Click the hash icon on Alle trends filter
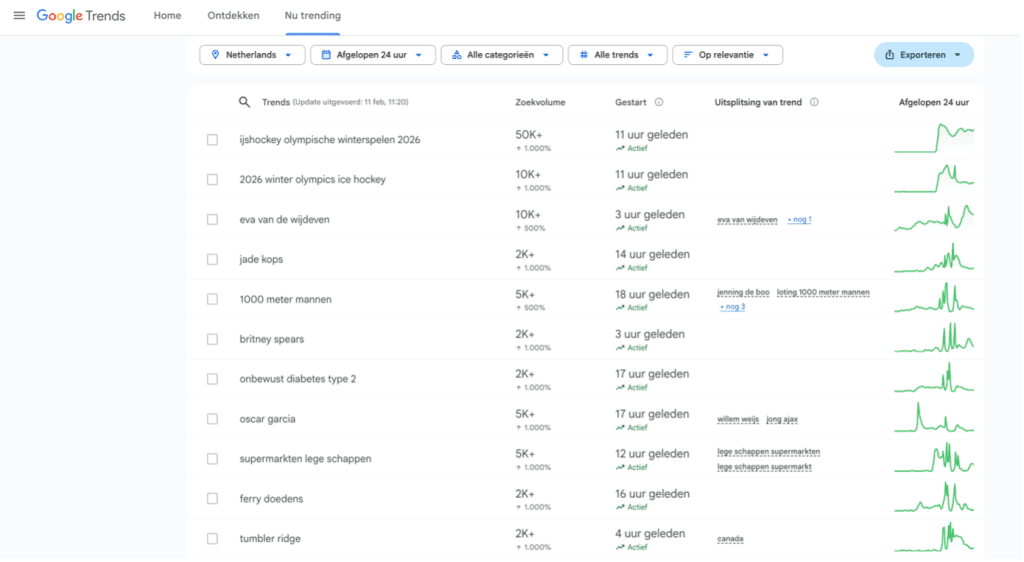This screenshot has height=562, width=1024. [x=584, y=55]
